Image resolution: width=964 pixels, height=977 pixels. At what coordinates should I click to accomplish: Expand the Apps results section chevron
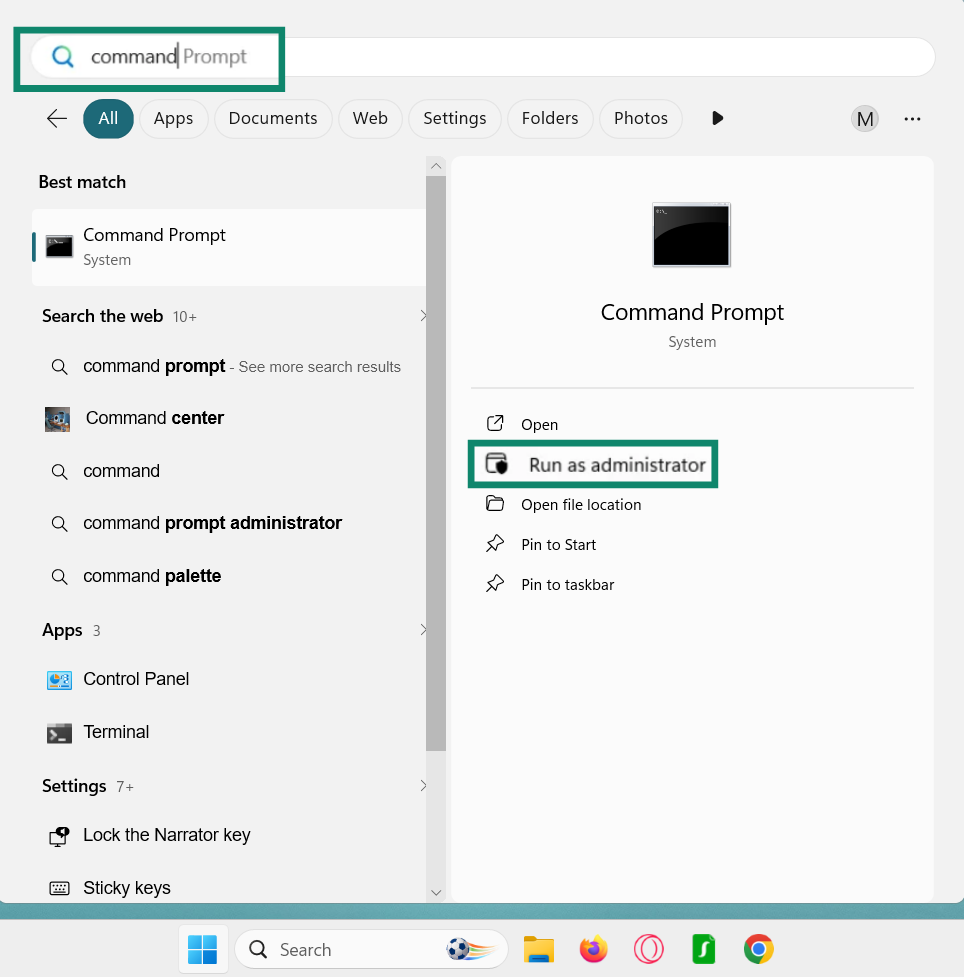(423, 630)
